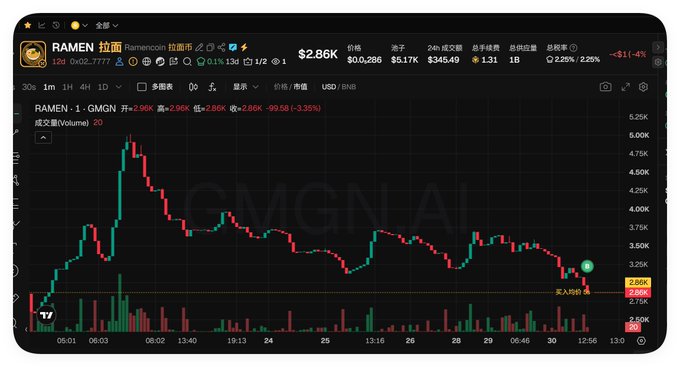680x367 pixels.
Task: Open the time axis settings gear icon
Action: tap(641, 341)
